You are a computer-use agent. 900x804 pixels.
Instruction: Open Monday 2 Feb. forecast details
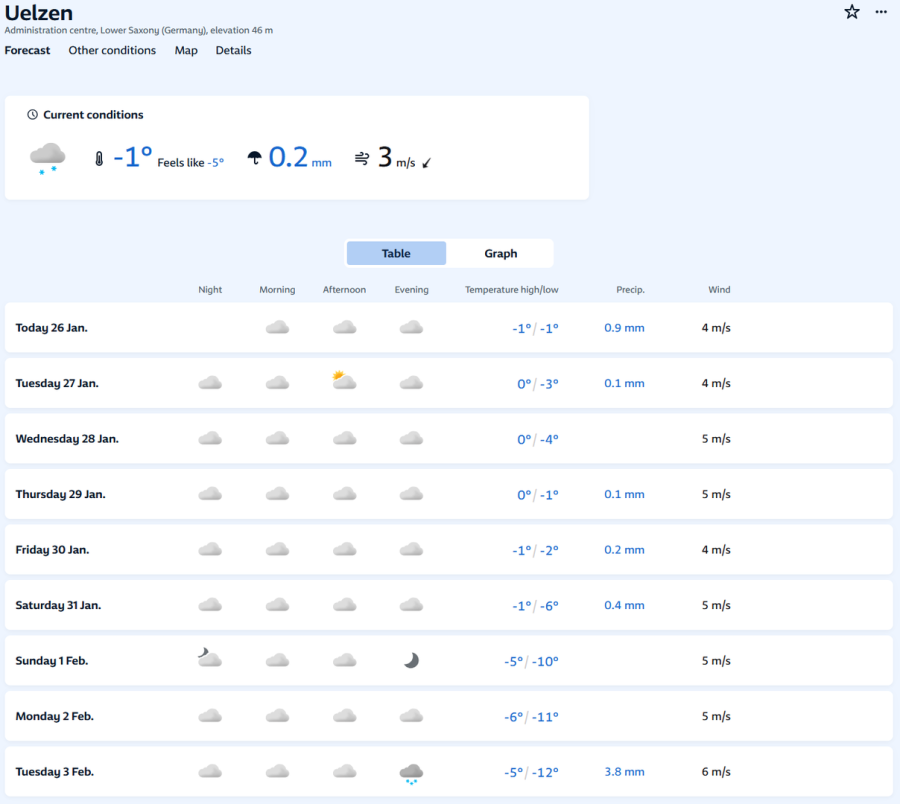pos(448,716)
